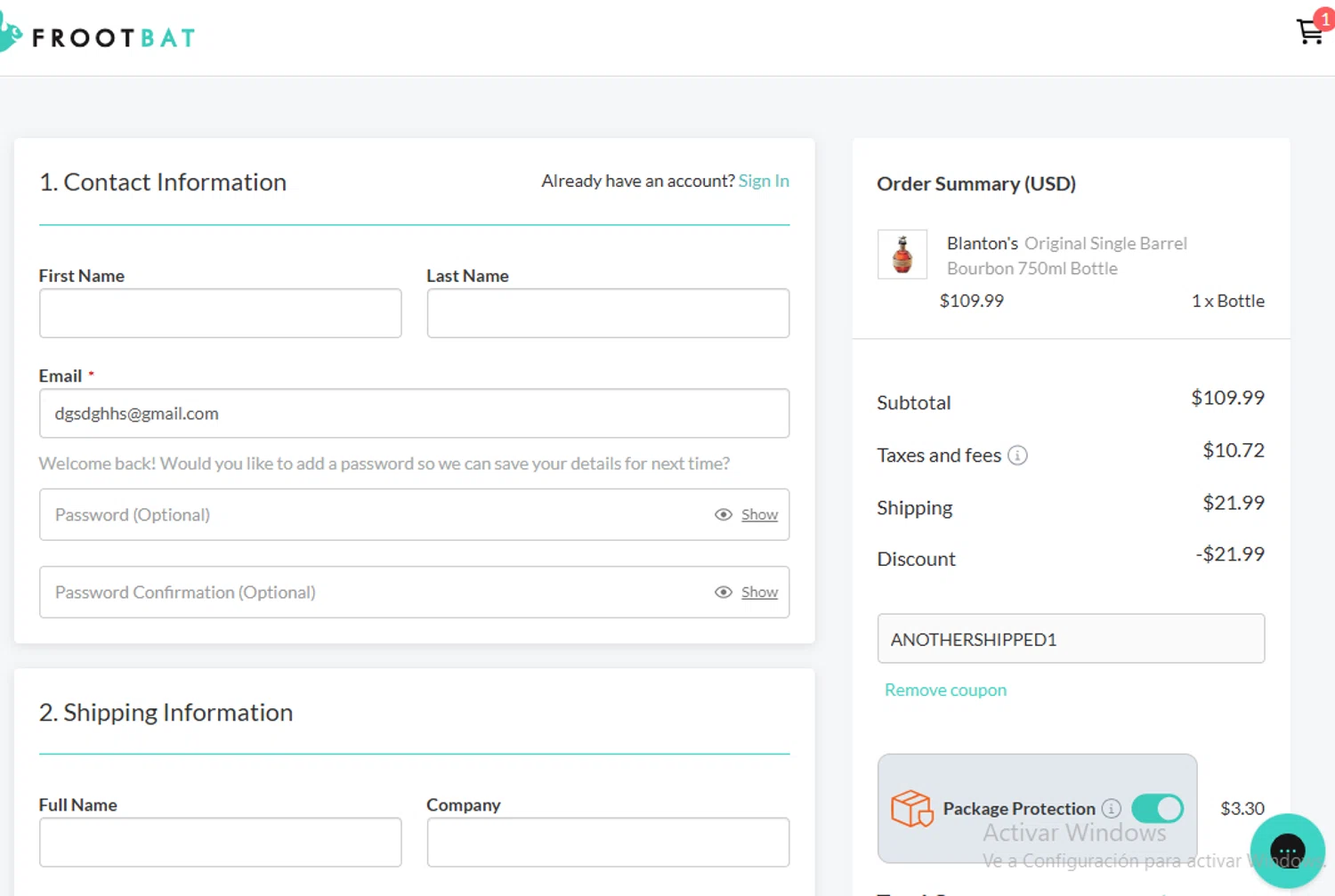Click the Order Summary (USD) heading
Screen dimensions: 1335x896
point(976,183)
